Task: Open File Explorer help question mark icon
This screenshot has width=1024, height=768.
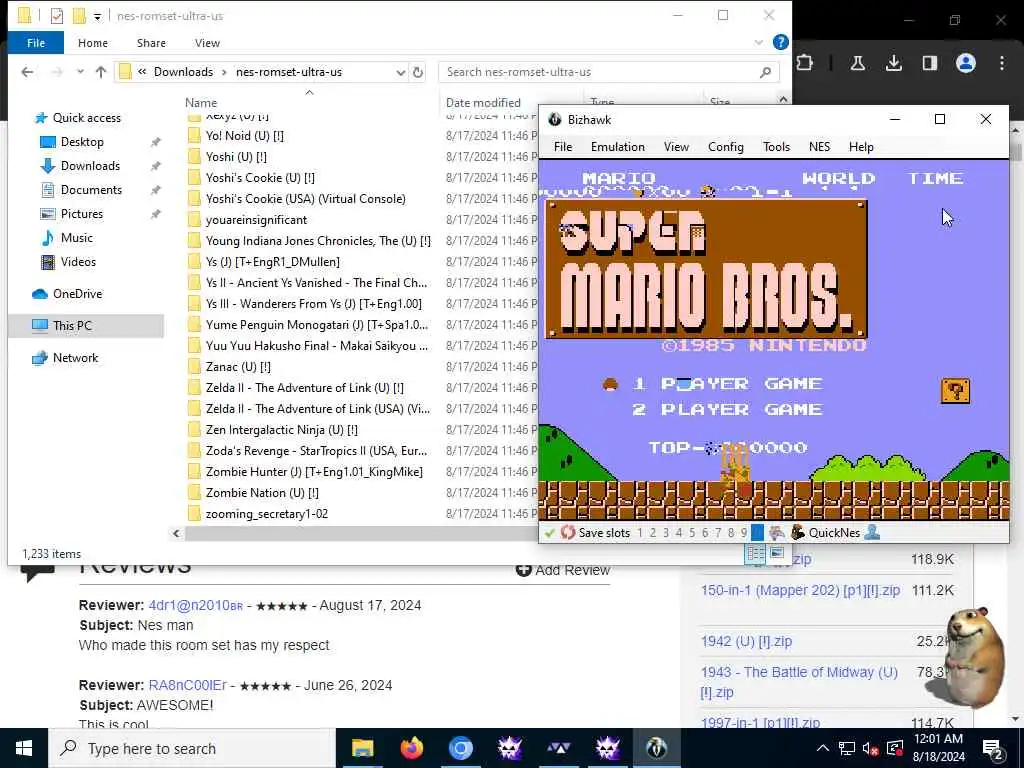Action: pyautogui.click(x=780, y=42)
